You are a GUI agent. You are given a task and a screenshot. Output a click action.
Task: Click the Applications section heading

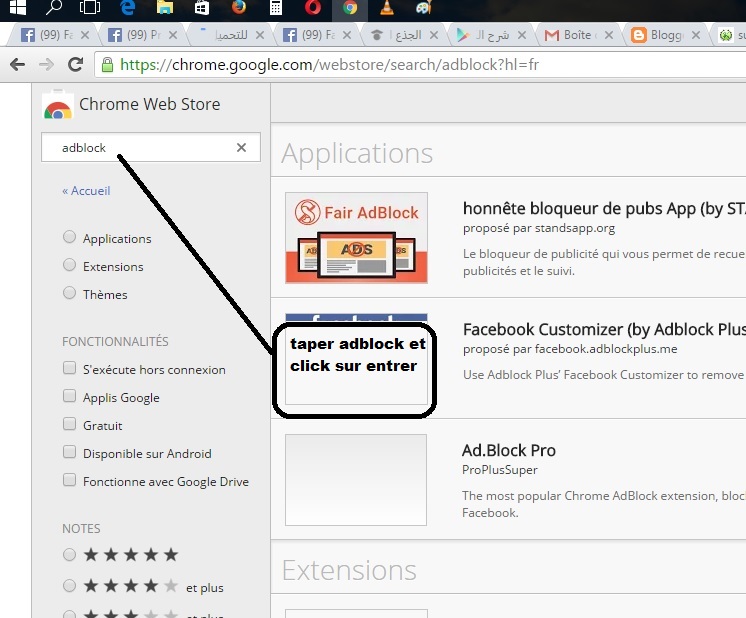(x=357, y=154)
